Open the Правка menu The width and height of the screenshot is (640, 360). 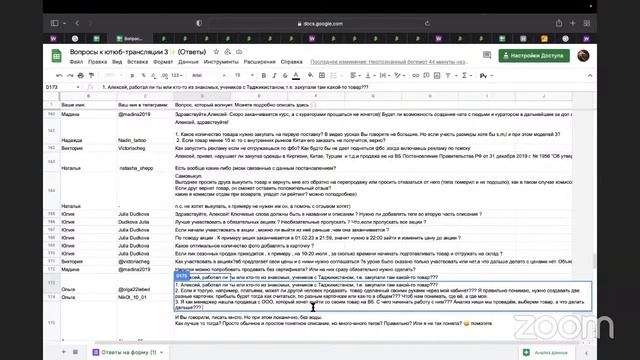(x=98, y=62)
